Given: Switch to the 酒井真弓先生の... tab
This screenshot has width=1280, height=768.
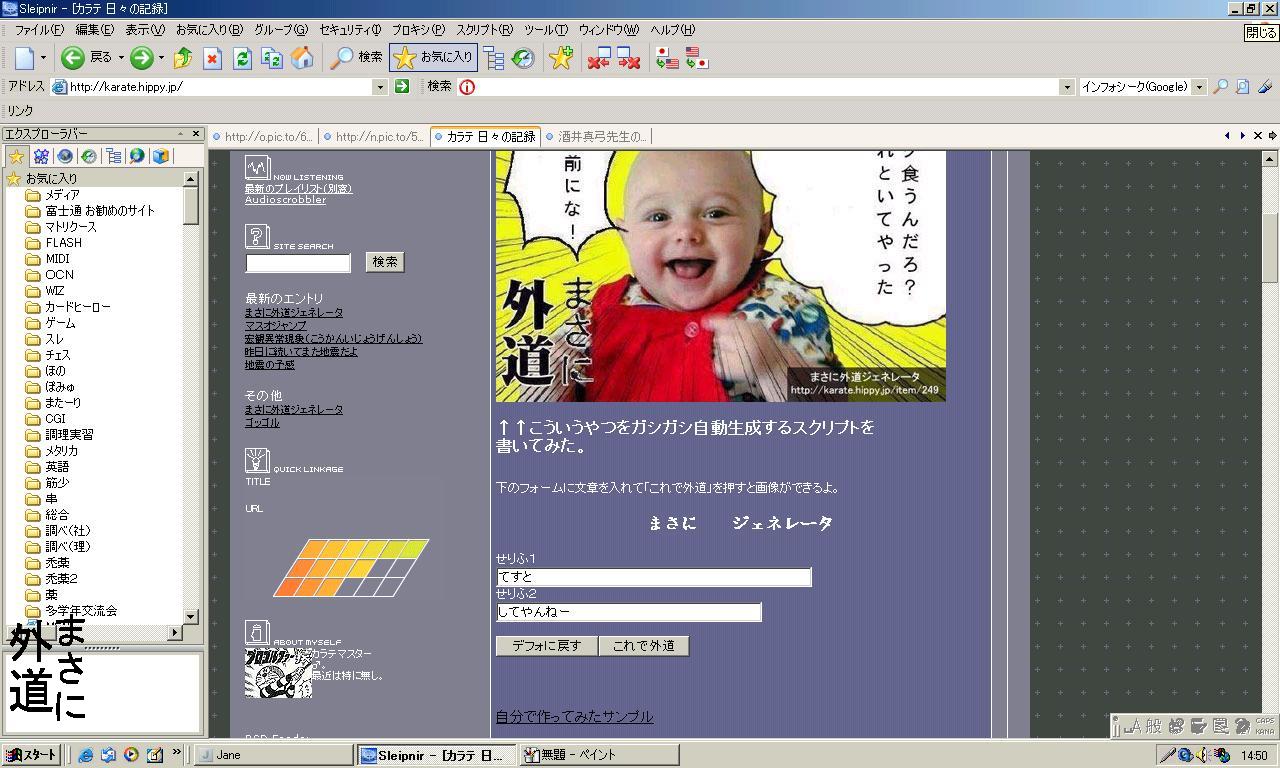Looking at the screenshot, I should click(597, 137).
